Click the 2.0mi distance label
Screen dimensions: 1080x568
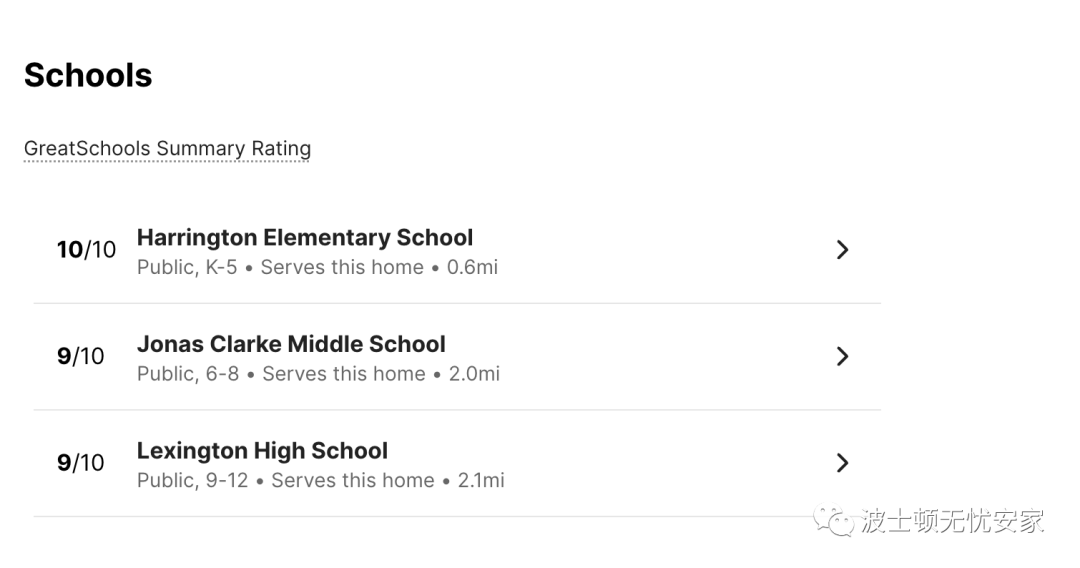pos(475,374)
